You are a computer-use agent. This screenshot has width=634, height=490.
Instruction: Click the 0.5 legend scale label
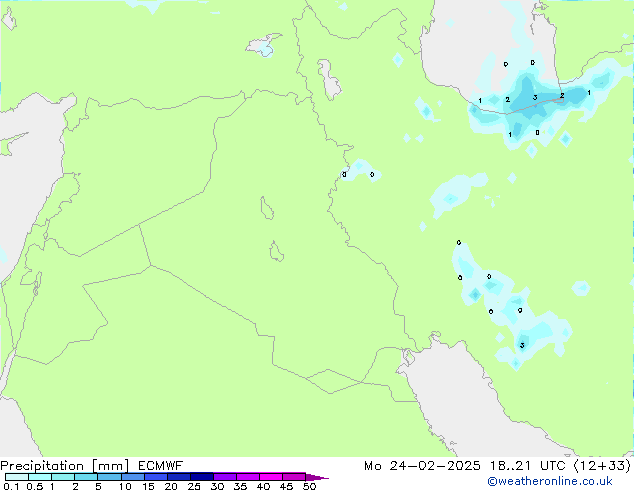(34, 486)
